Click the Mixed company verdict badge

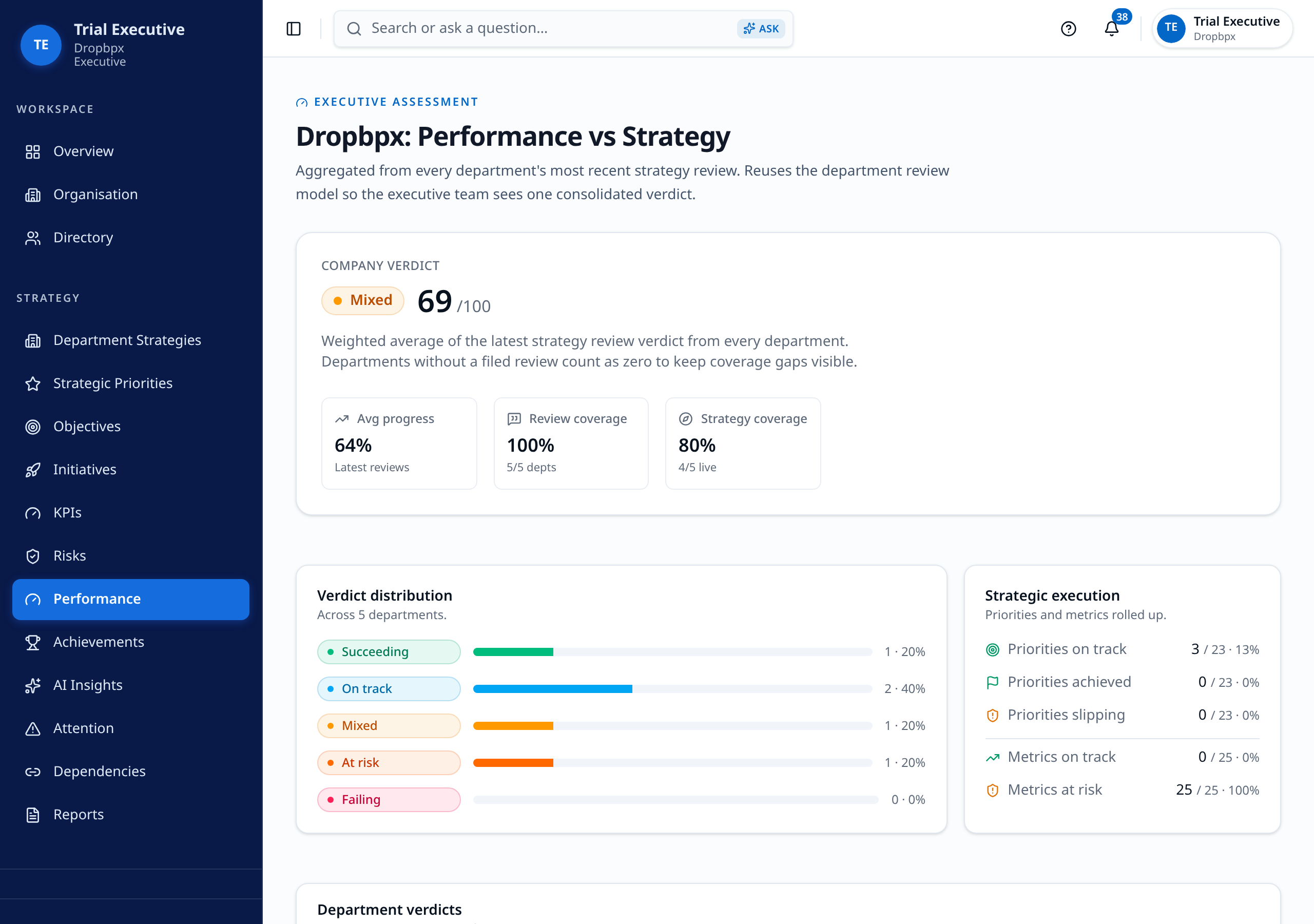pyautogui.click(x=363, y=301)
